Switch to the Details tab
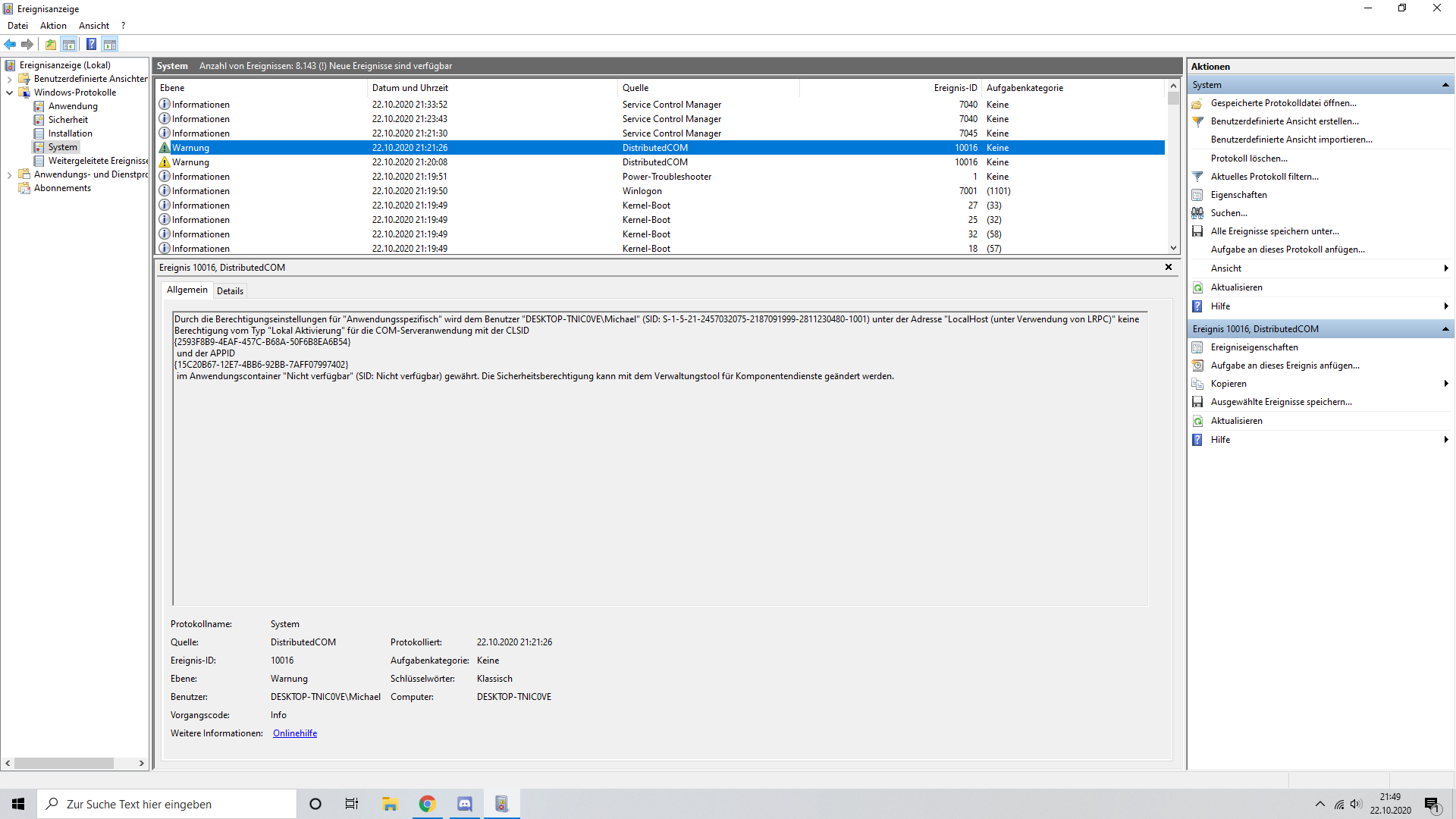This screenshot has height=819, width=1456. (230, 291)
